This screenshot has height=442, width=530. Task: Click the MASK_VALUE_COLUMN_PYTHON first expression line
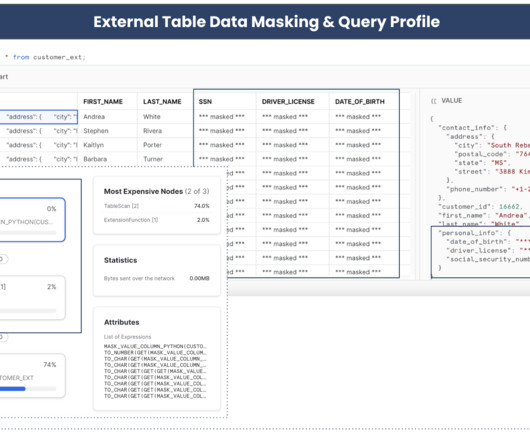(x=155, y=346)
